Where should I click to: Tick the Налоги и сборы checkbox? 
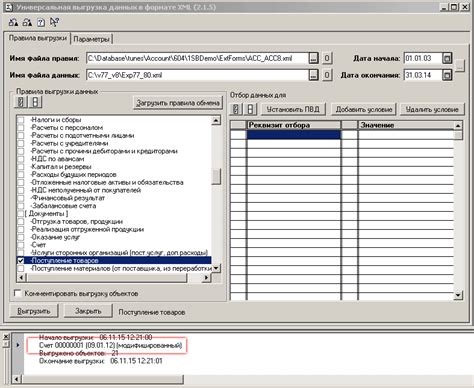[21, 120]
